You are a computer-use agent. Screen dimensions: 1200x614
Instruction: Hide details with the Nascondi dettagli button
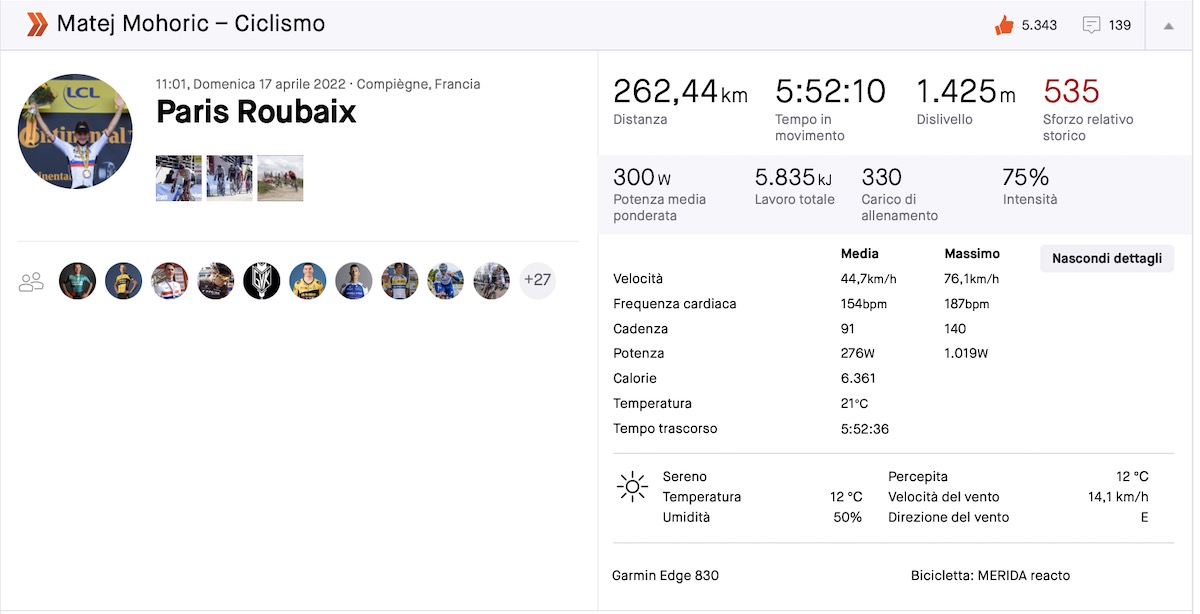point(1107,259)
